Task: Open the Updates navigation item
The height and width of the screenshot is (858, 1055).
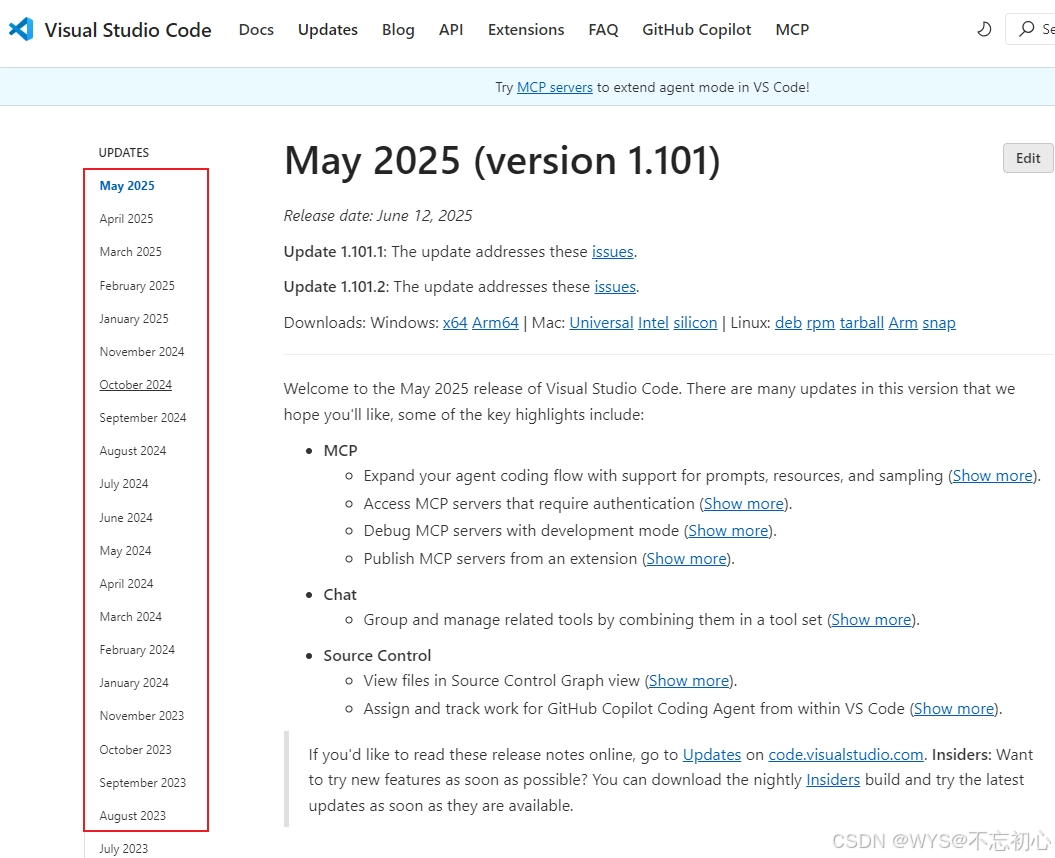Action: [x=328, y=30]
